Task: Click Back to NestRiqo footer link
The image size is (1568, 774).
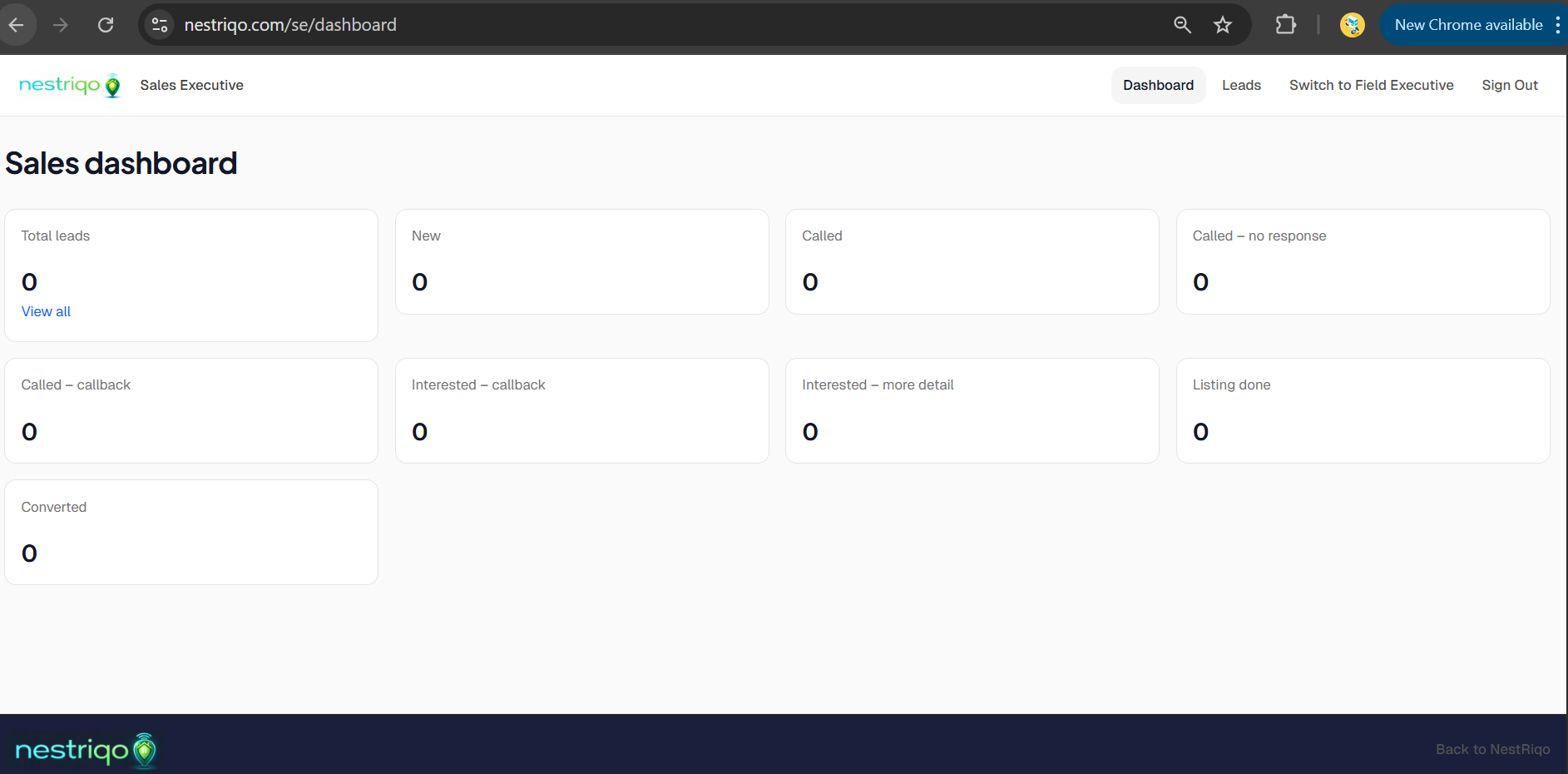Action: 1492,749
